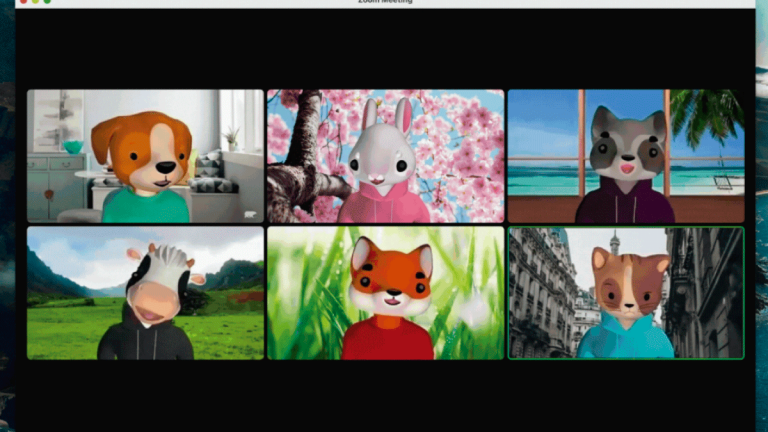Select the raccoon avatar video tile
The image size is (768, 432).
(x=626, y=156)
